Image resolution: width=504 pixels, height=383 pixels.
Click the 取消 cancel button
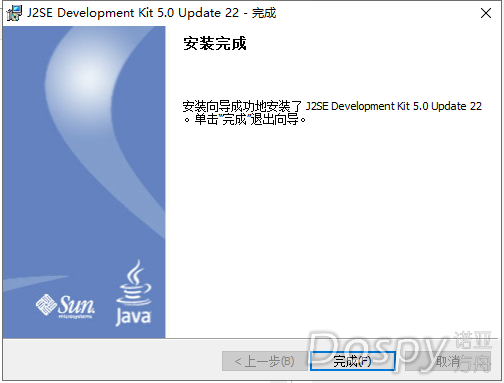448,361
